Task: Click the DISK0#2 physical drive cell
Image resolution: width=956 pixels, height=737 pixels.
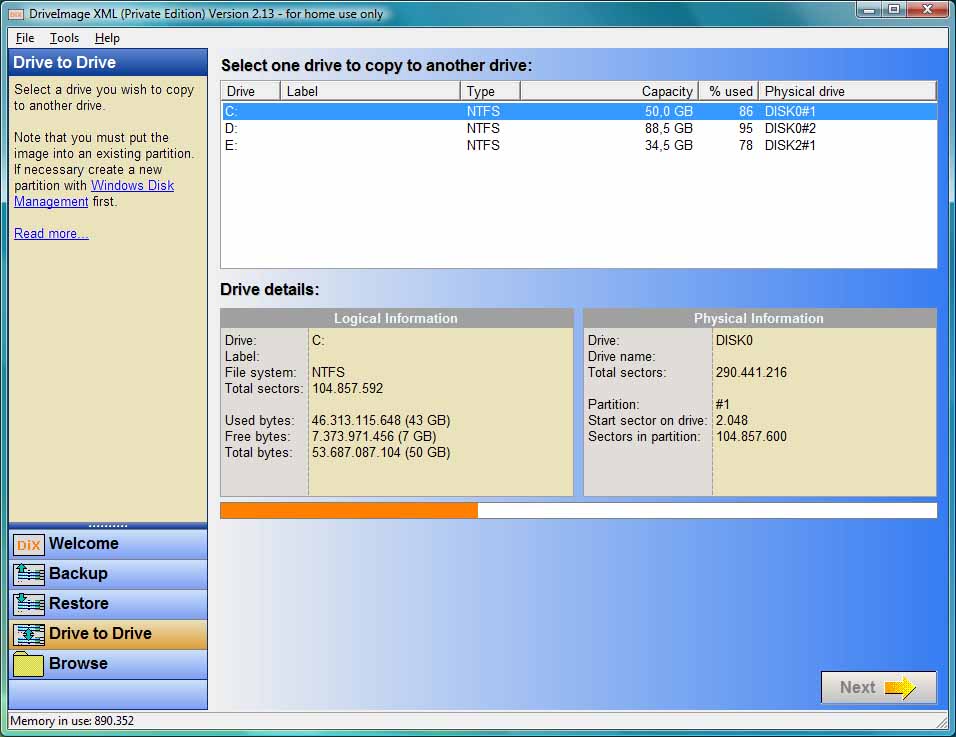Action: coord(790,129)
